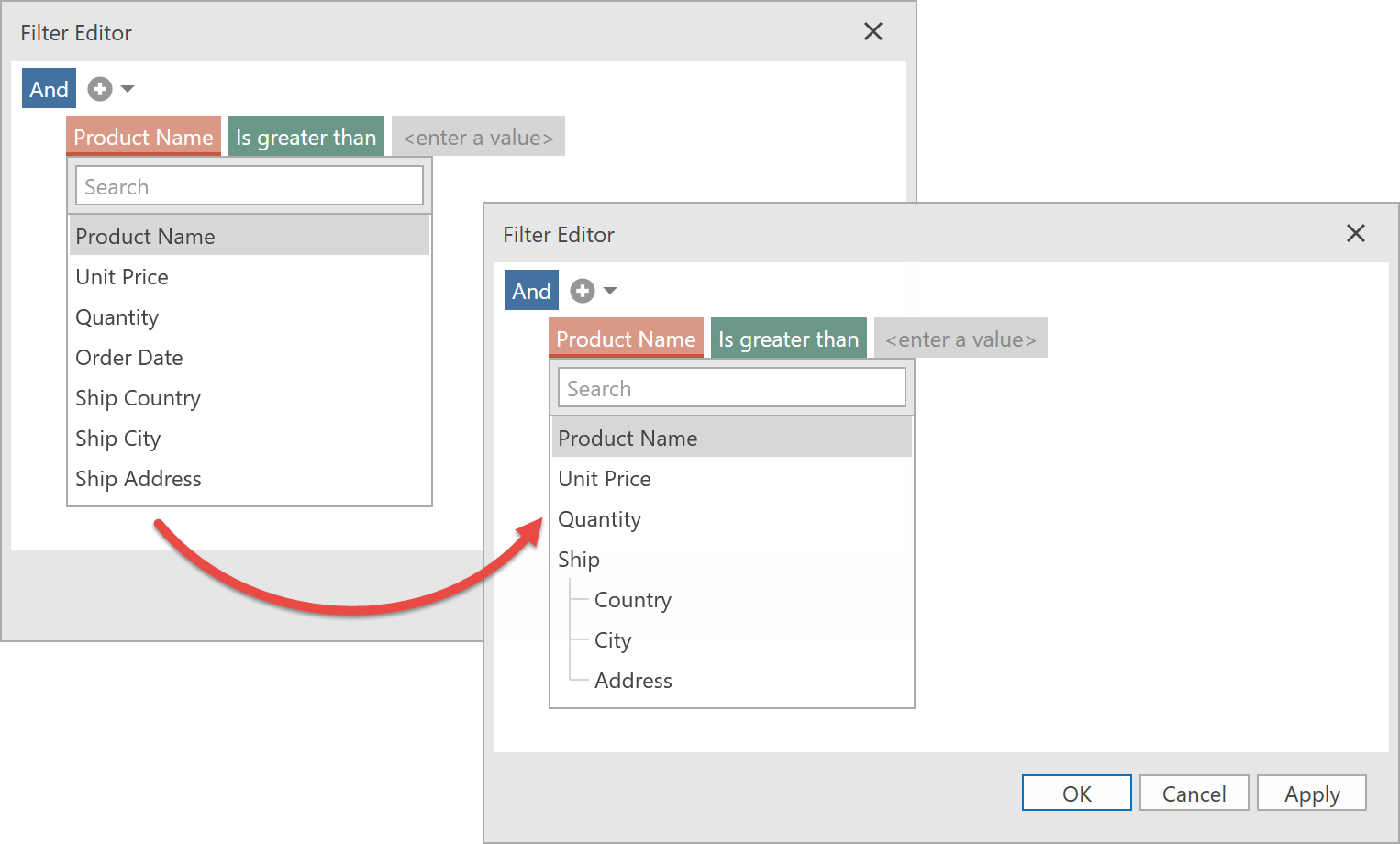Open the 'Is greater than' operator dropdown in front dialog
The height and width of the screenshot is (844, 1400).
click(x=788, y=339)
